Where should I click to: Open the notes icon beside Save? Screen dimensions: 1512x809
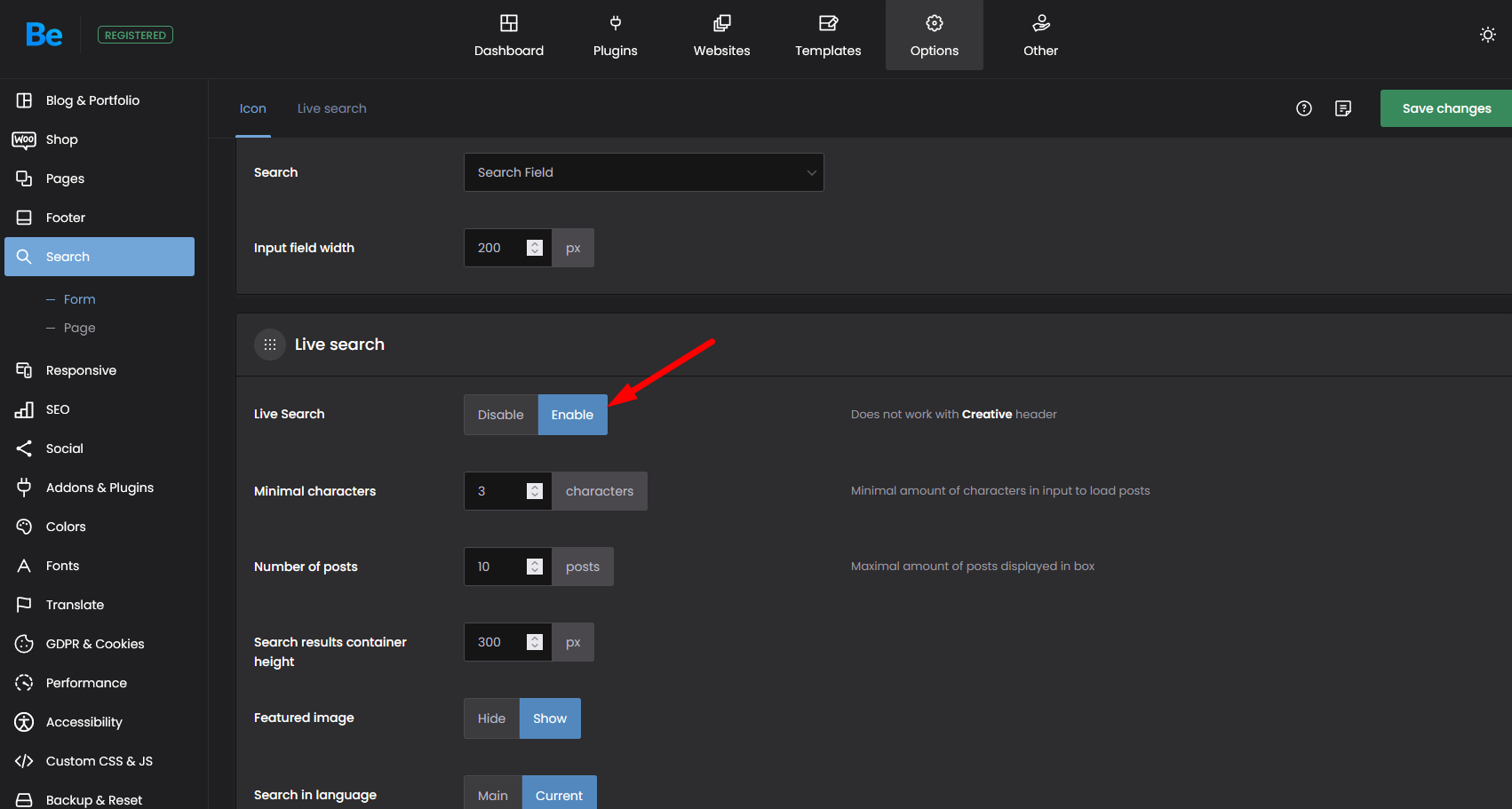1343,108
